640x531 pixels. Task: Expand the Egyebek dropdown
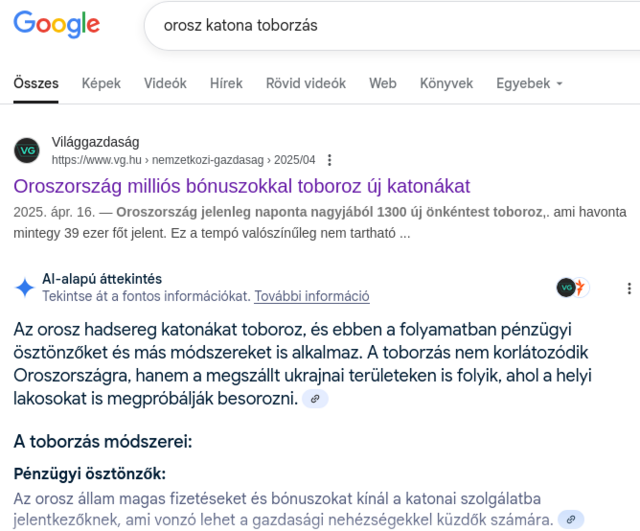tap(529, 83)
